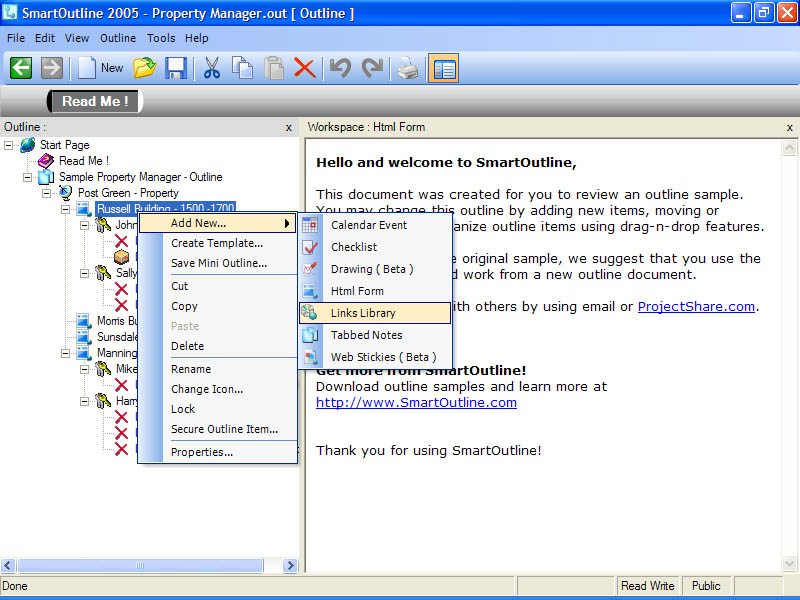The width and height of the screenshot is (800, 600).
Task: Click the gray Forward arrow toolbar icon
Action: tap(52, 68)
